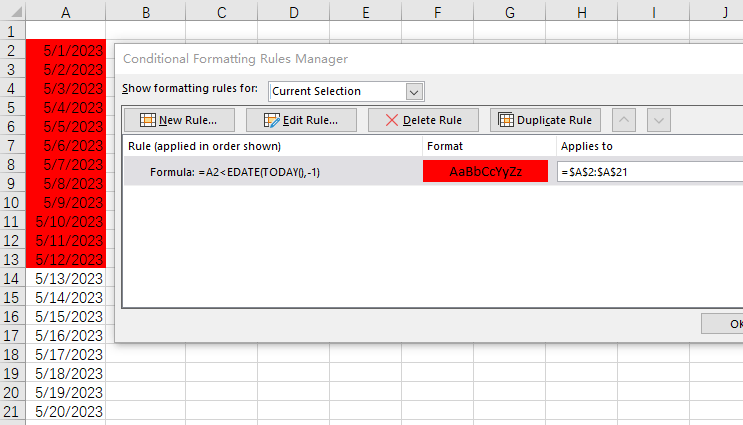The width and height of the screenshot is (743, 425).
Task: Click cell containing 5/9/2023
Action: 66,202
